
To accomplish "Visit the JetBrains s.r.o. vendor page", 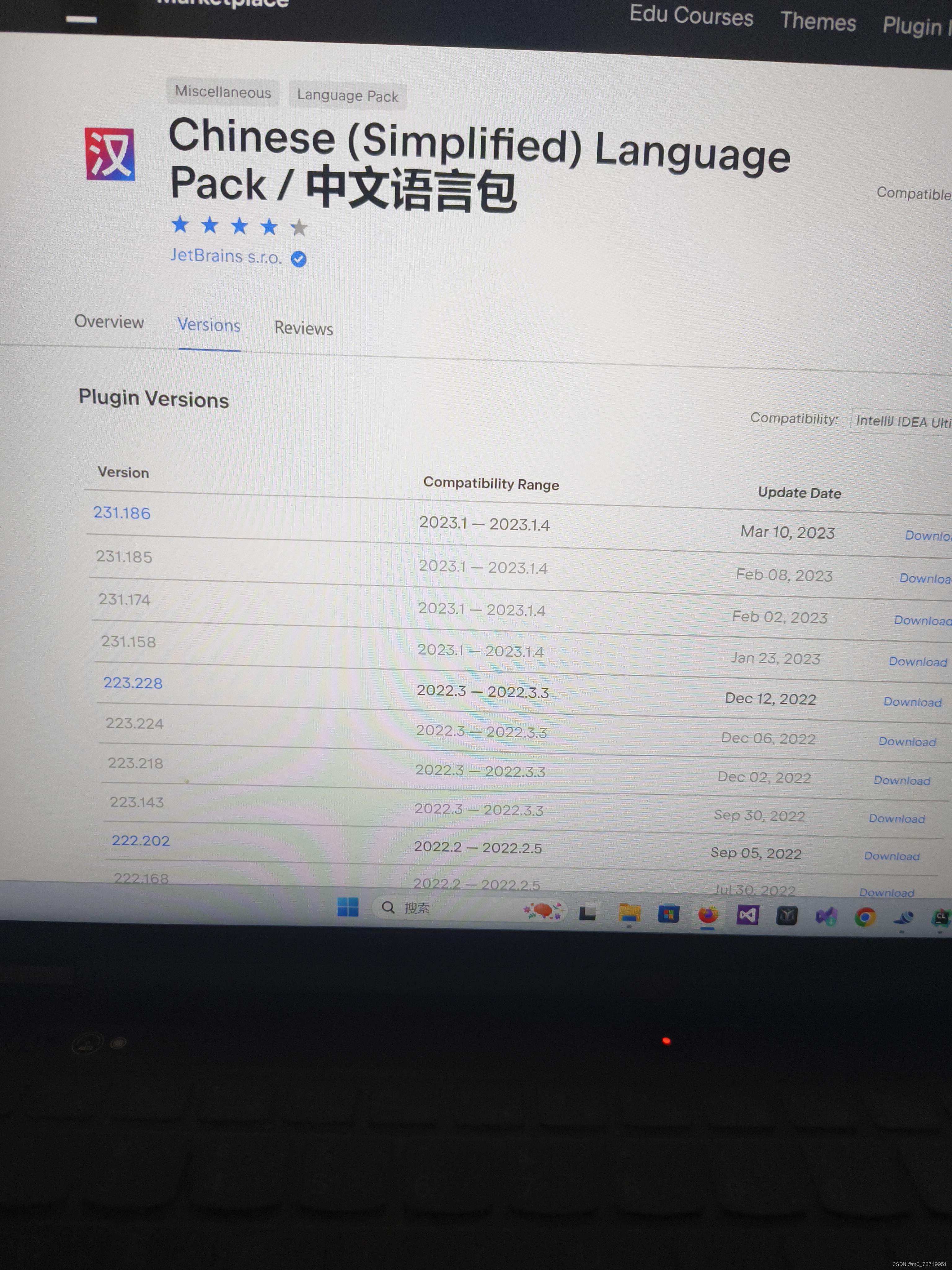I will [226, 256].
